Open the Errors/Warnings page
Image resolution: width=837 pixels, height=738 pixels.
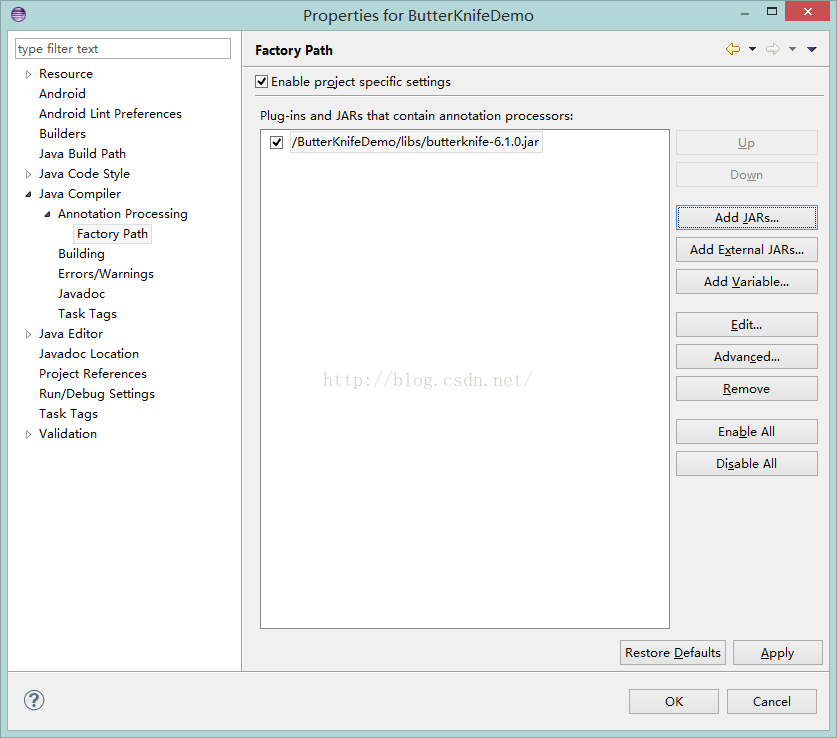click(x=106, y=274)
